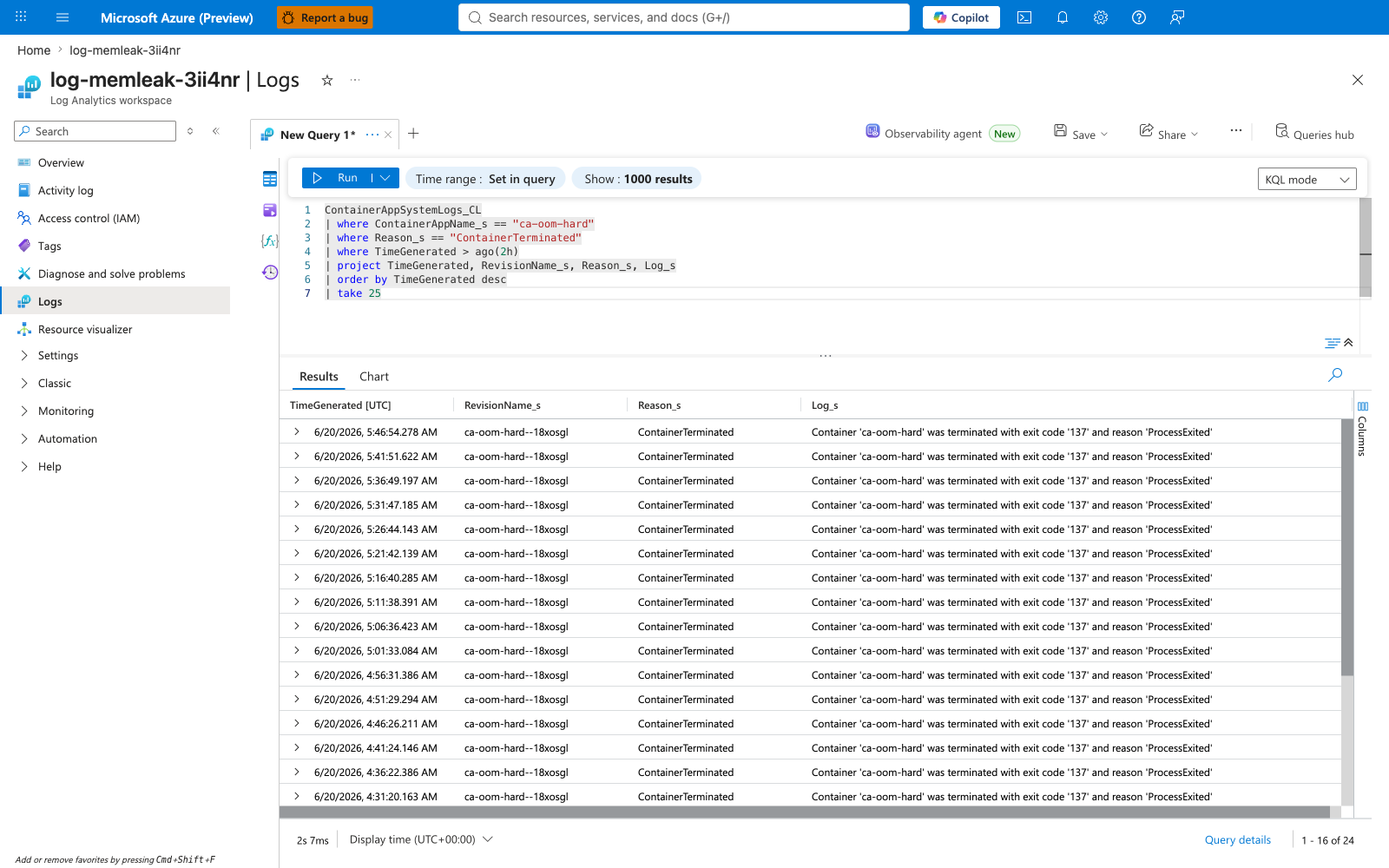Image resolution: width=1389 pixels, height=868 pixels.
Task: Focus the top search resources field
Action: tap(684, 17)
